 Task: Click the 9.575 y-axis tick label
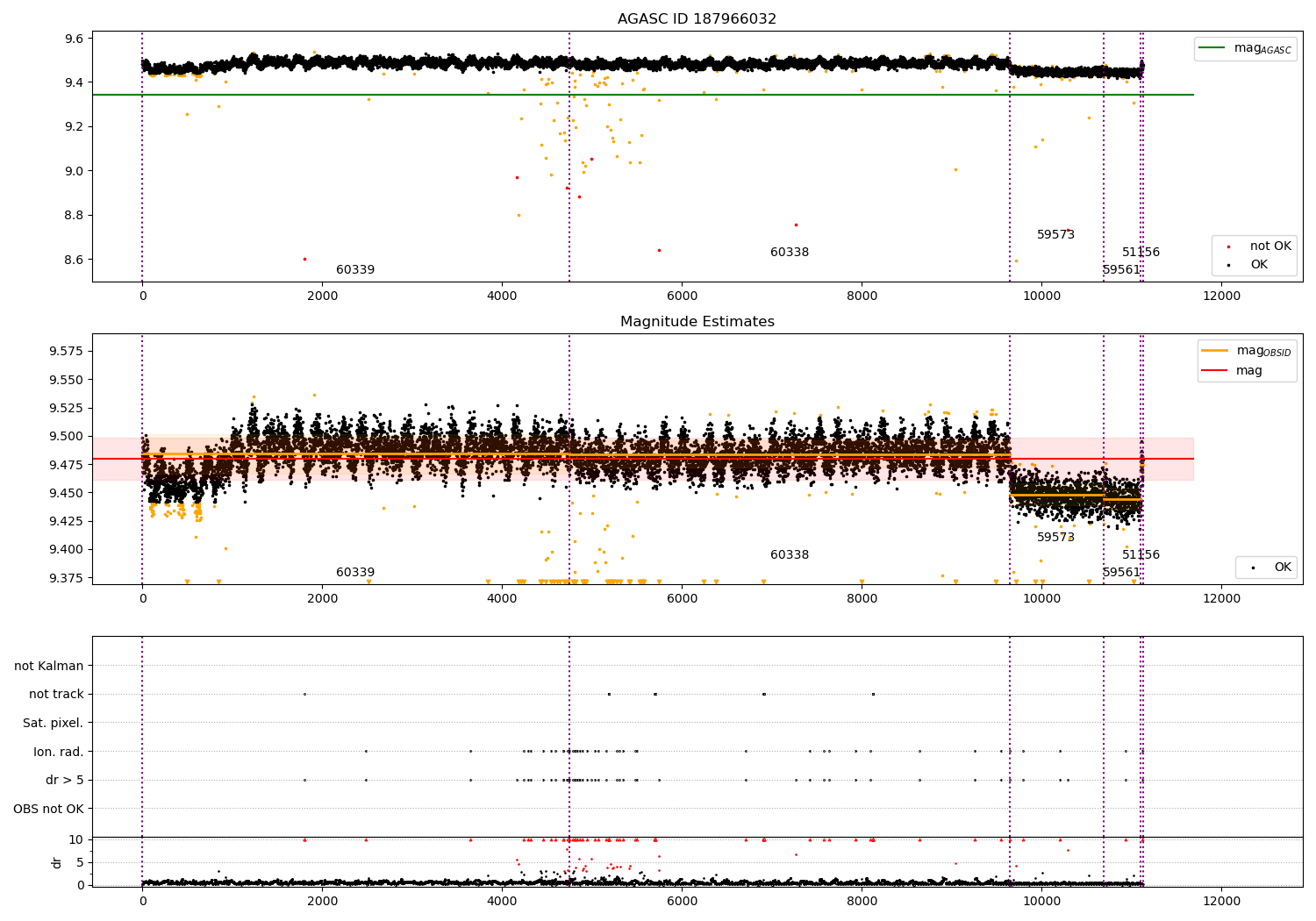(67, 351)
